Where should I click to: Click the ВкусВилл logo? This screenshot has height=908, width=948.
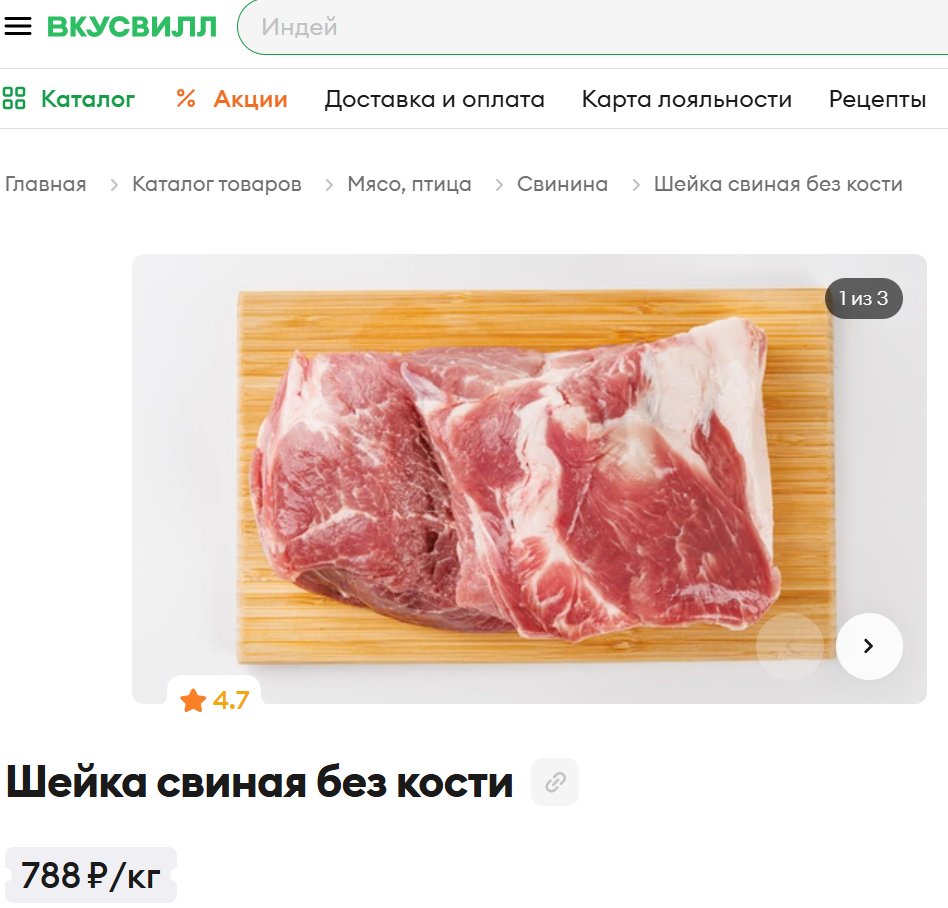pyautogui.click(x=132, y=27)
